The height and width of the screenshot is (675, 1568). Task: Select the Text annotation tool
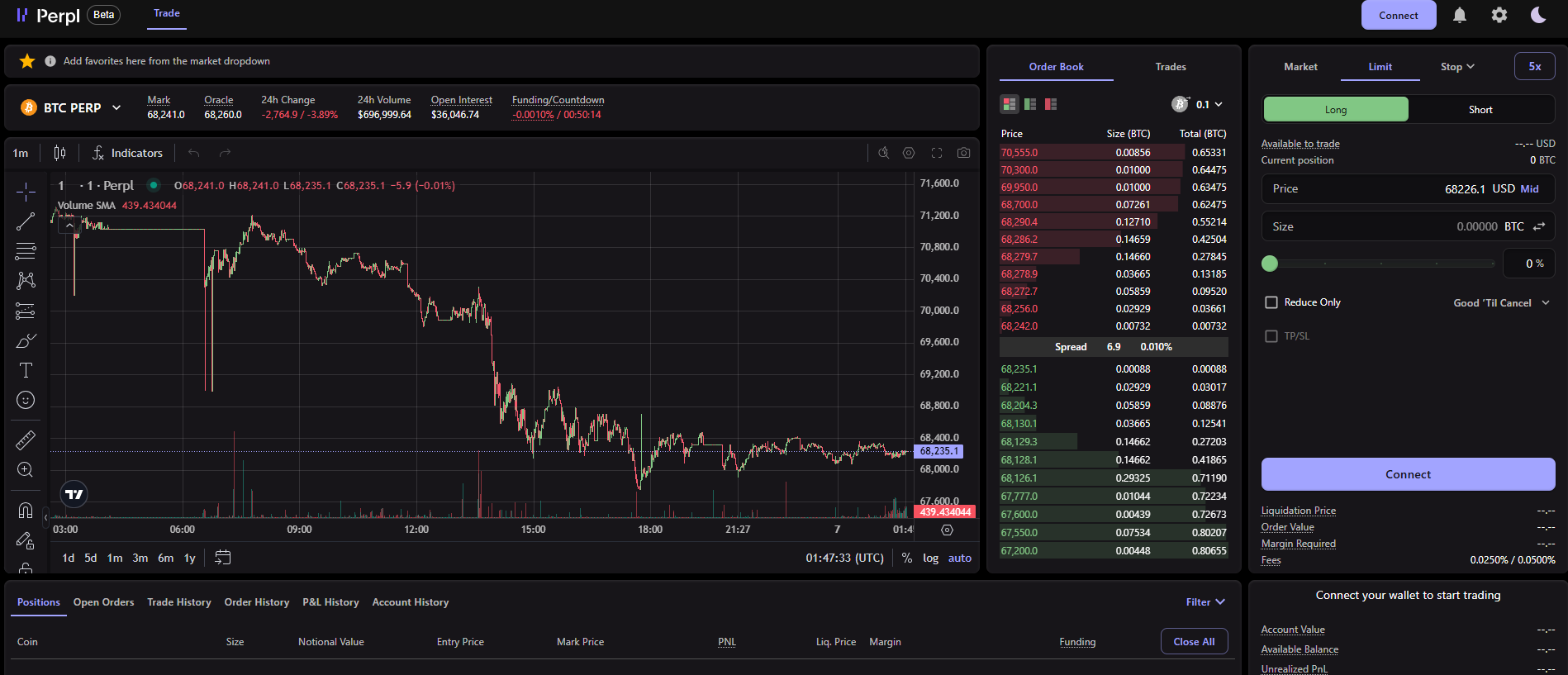26,370
